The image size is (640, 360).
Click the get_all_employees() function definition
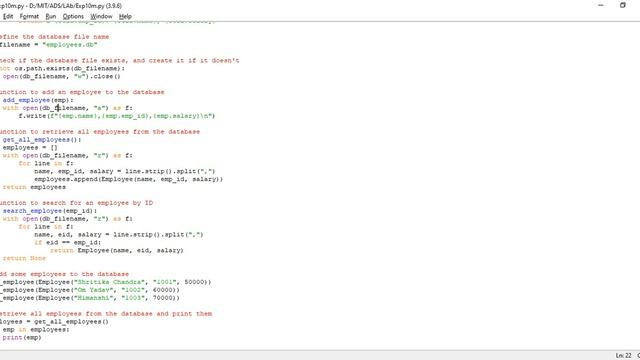point(42,140)
